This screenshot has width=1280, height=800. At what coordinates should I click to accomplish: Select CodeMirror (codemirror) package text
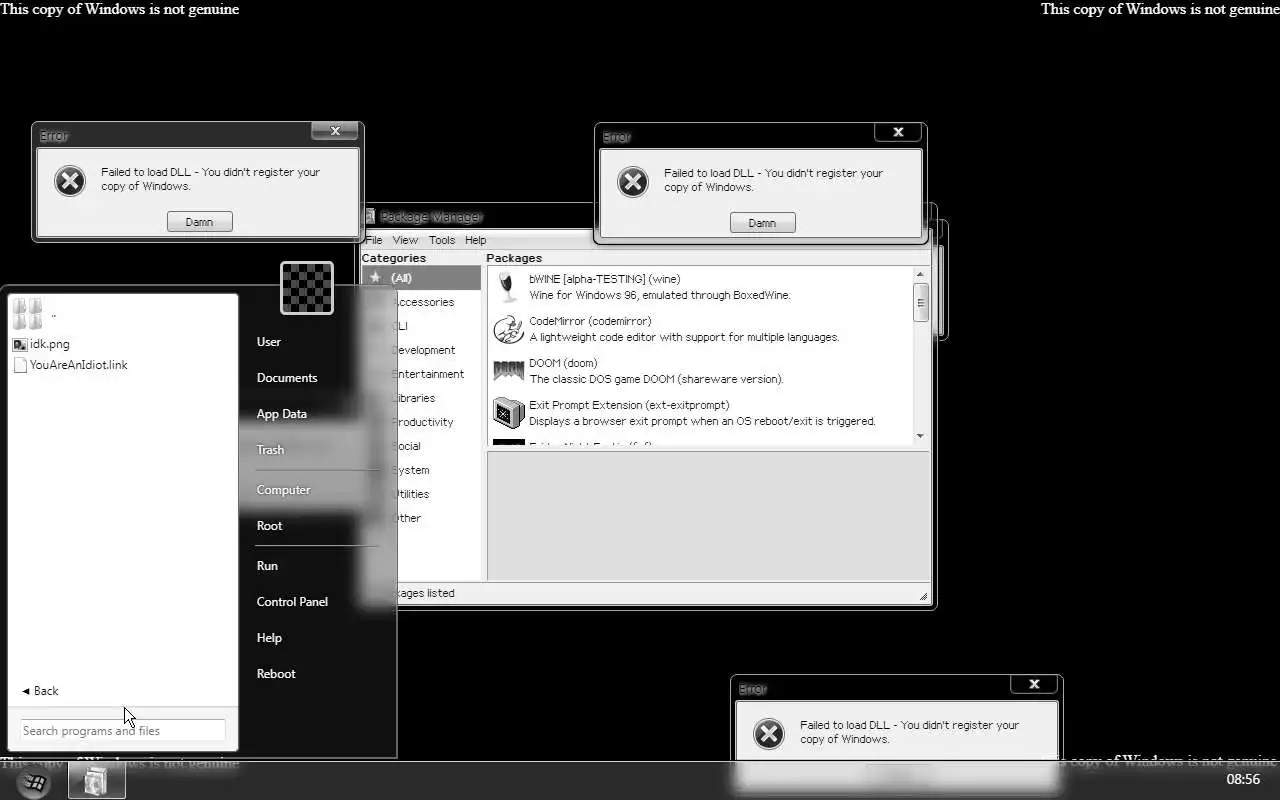click(590, 321)
